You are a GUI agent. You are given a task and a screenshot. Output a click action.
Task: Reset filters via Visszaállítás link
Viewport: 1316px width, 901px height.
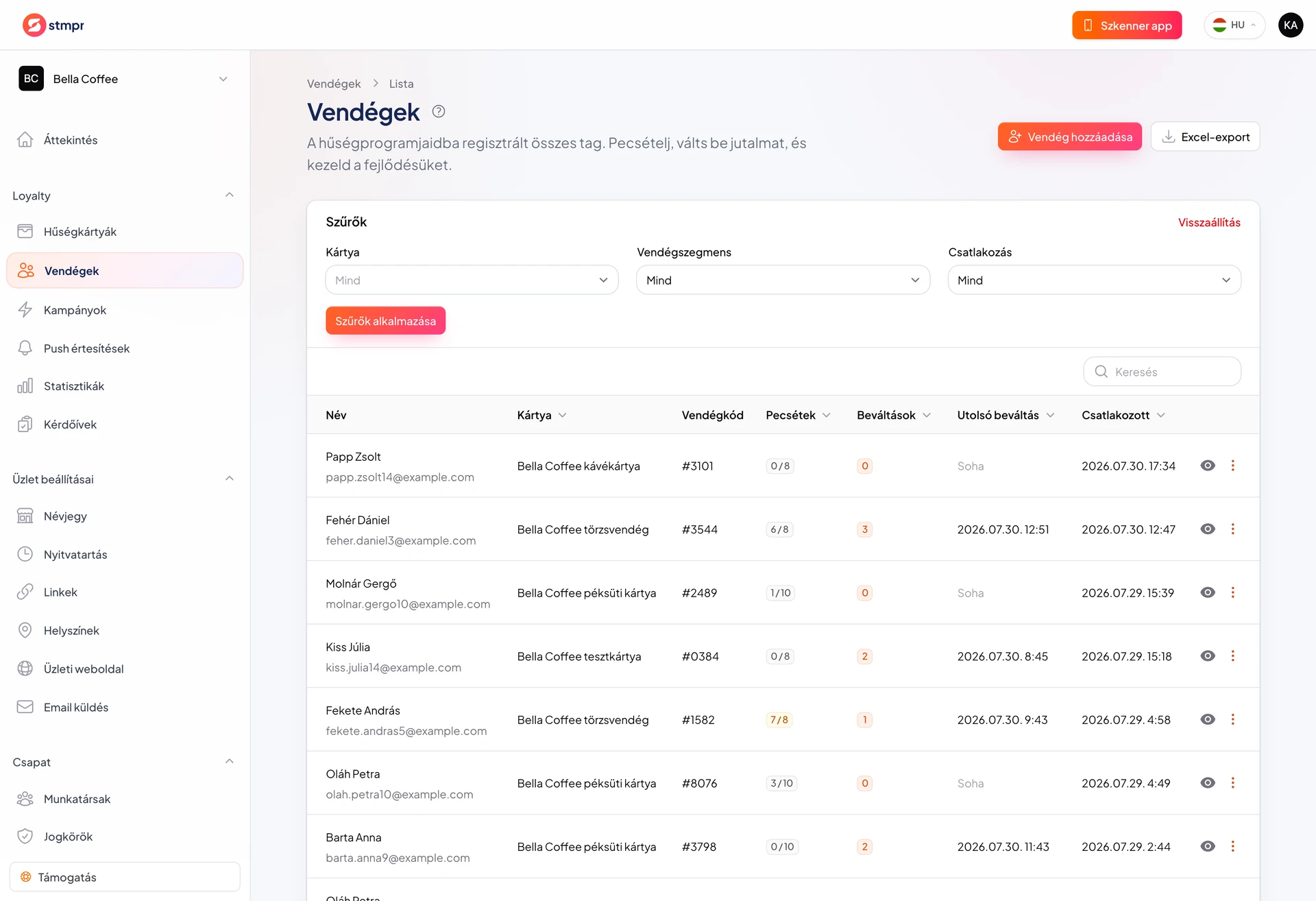1209,222
